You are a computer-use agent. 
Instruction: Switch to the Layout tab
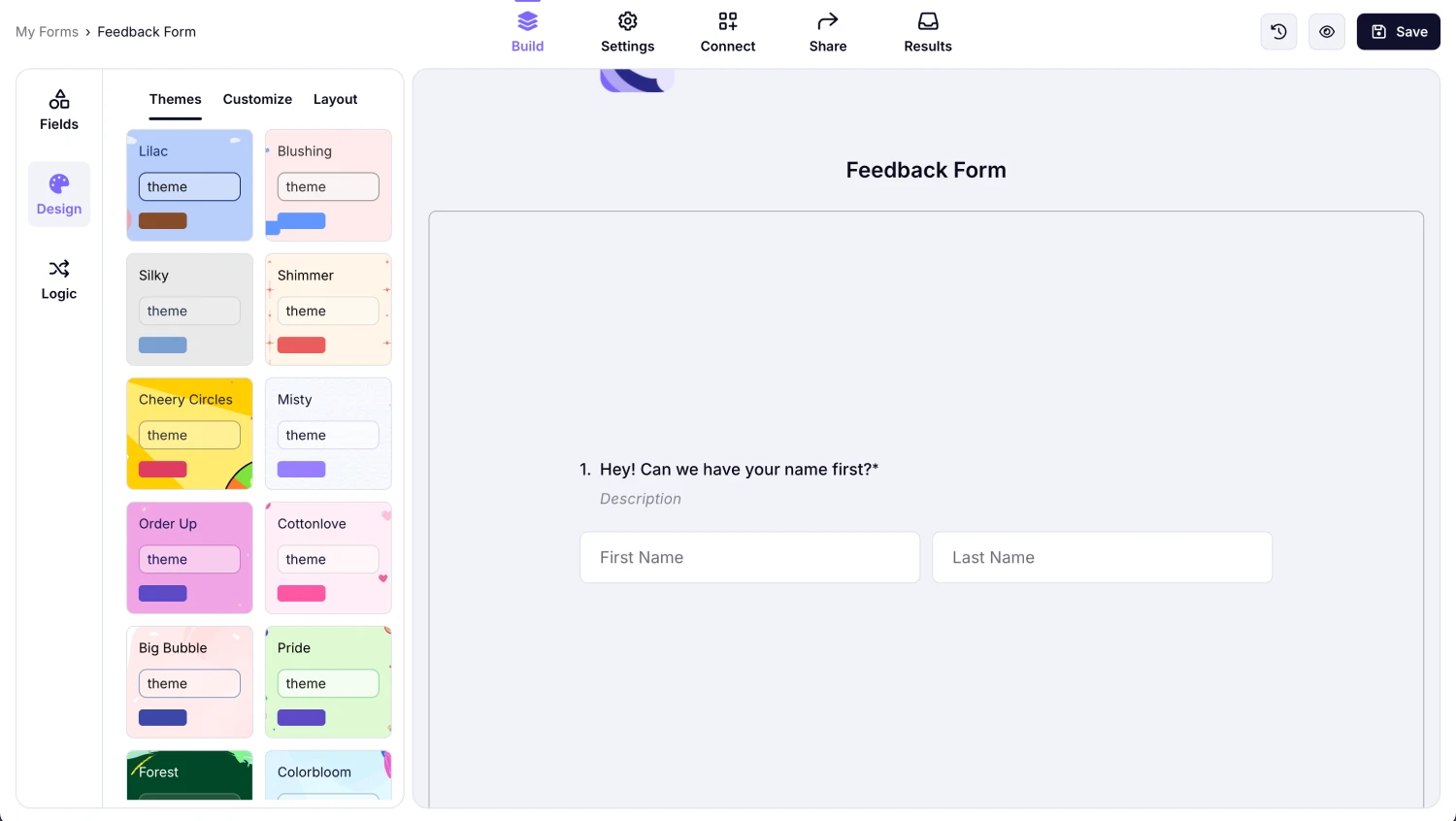click(x=335, y=99)
